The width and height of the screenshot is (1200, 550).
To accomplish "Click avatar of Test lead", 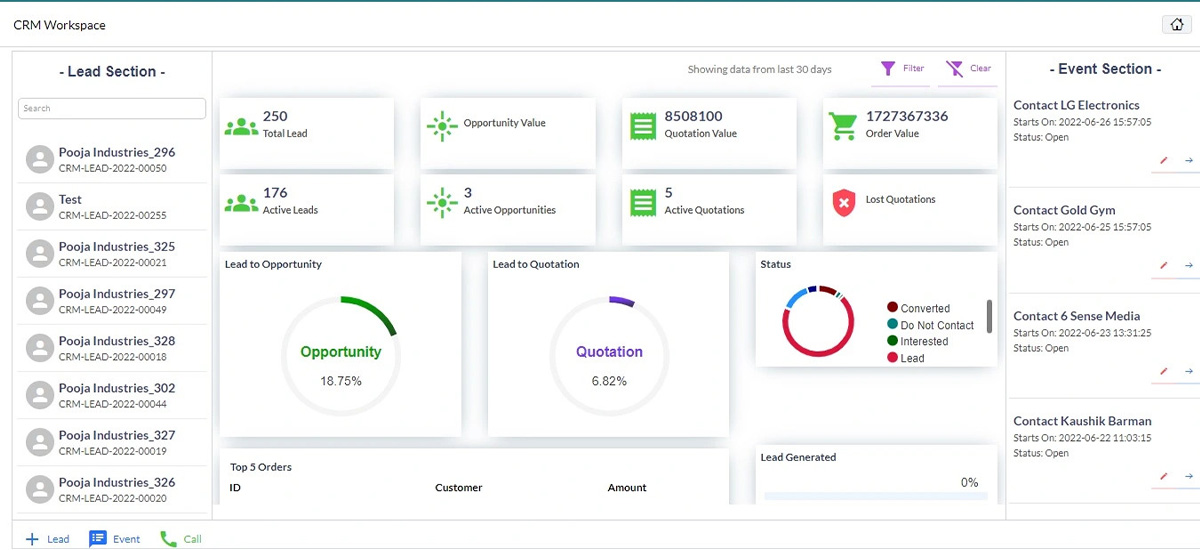I will [39, 206].
